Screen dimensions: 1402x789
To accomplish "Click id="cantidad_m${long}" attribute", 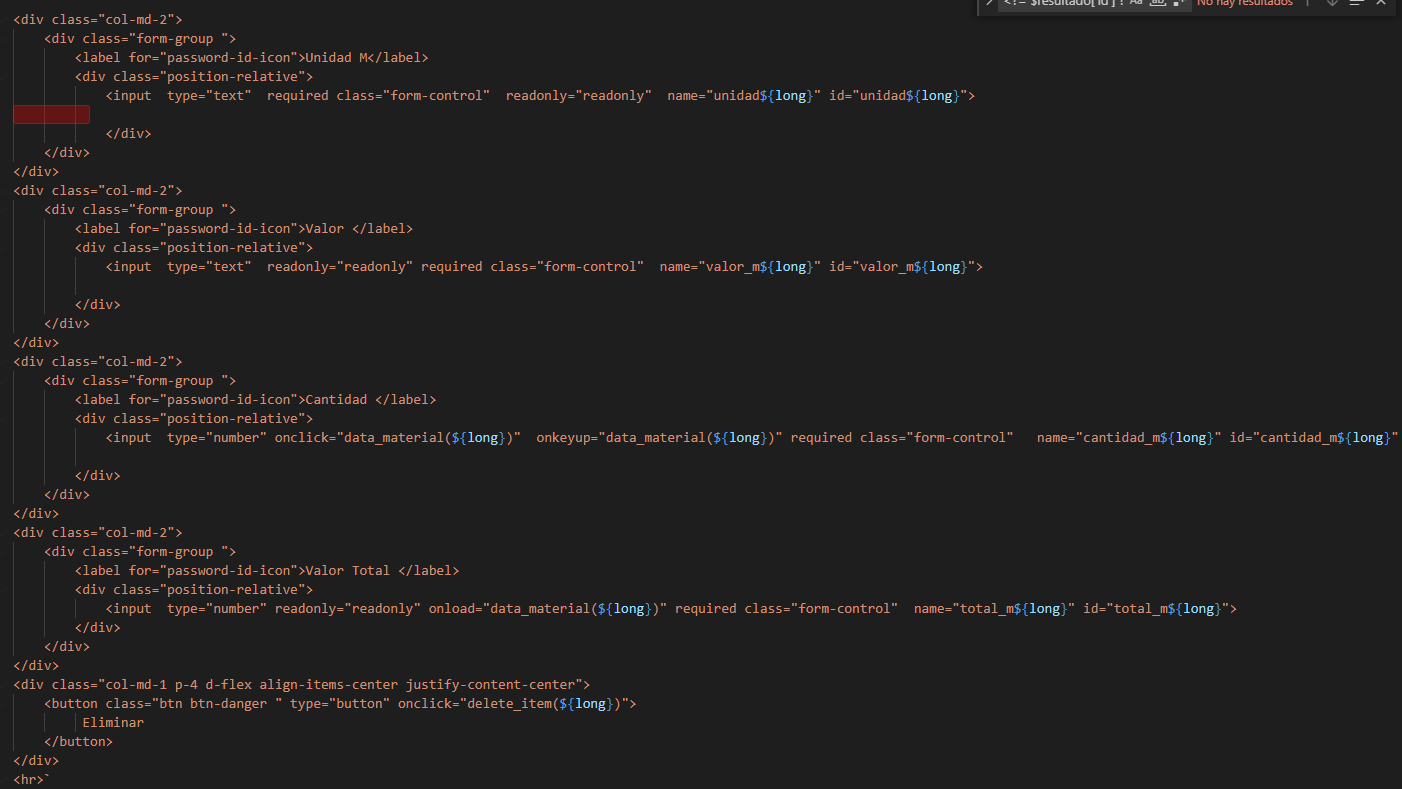I will tap(1313, 438).
